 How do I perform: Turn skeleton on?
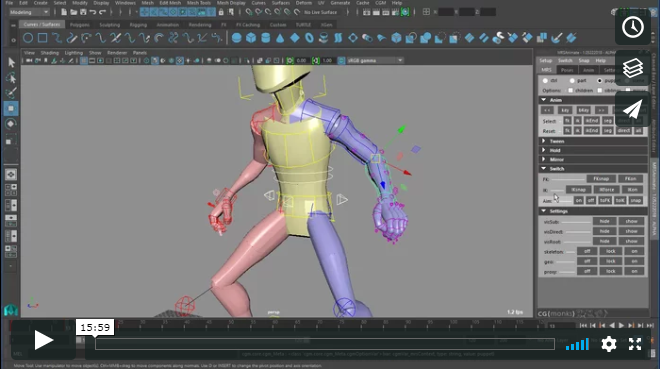pos(634,251)
